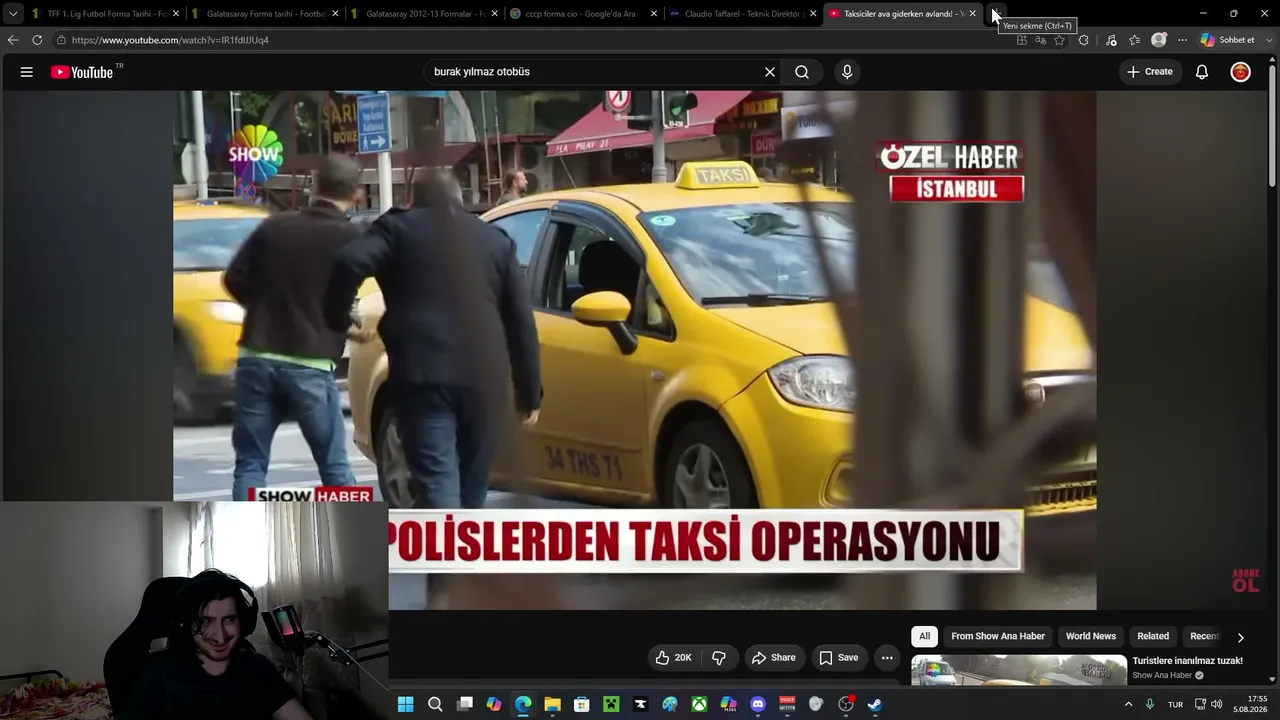
Task: Open Microsoft Store from the taskbar
Action: click(582, 704)
